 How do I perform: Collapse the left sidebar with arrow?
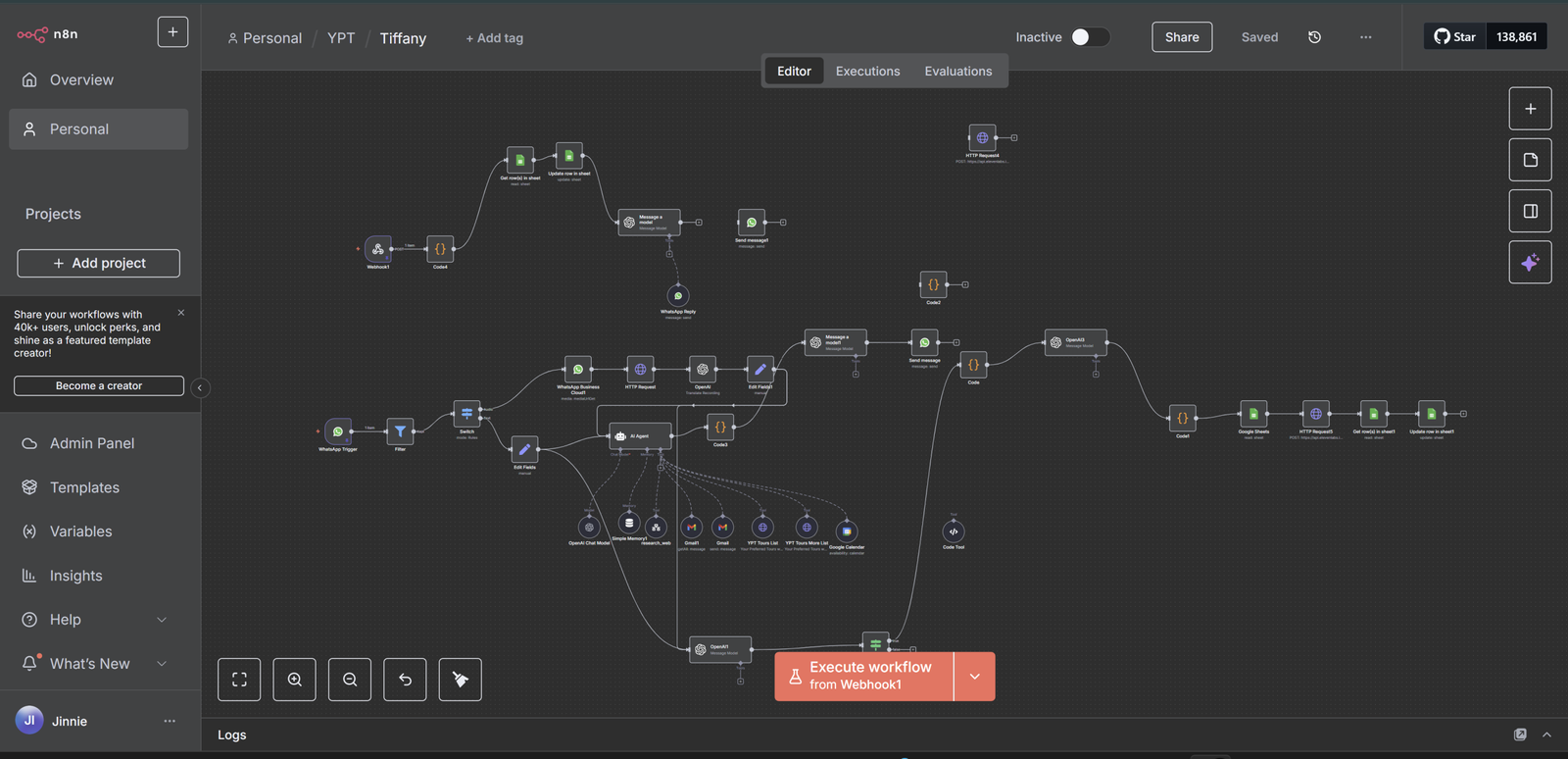[200, 388]
